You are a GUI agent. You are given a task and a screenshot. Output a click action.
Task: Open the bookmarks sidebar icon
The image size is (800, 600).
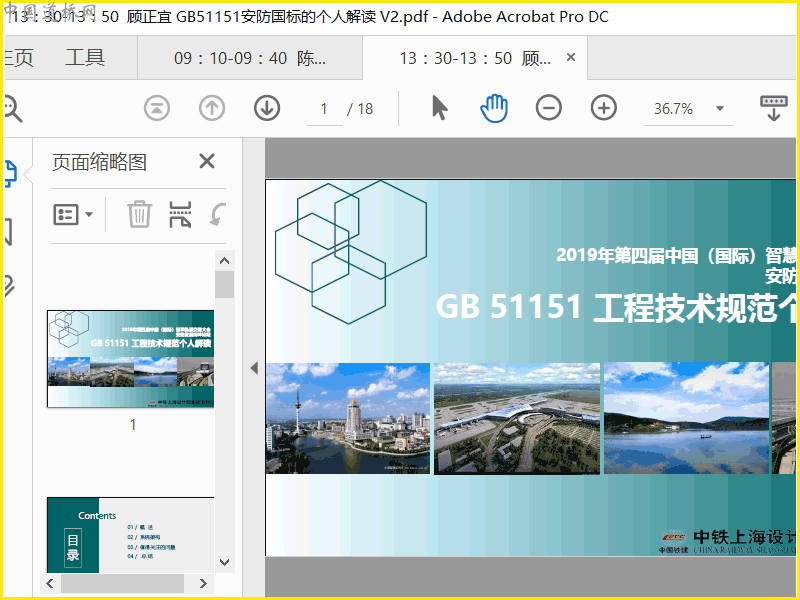(x=8, y=232)
